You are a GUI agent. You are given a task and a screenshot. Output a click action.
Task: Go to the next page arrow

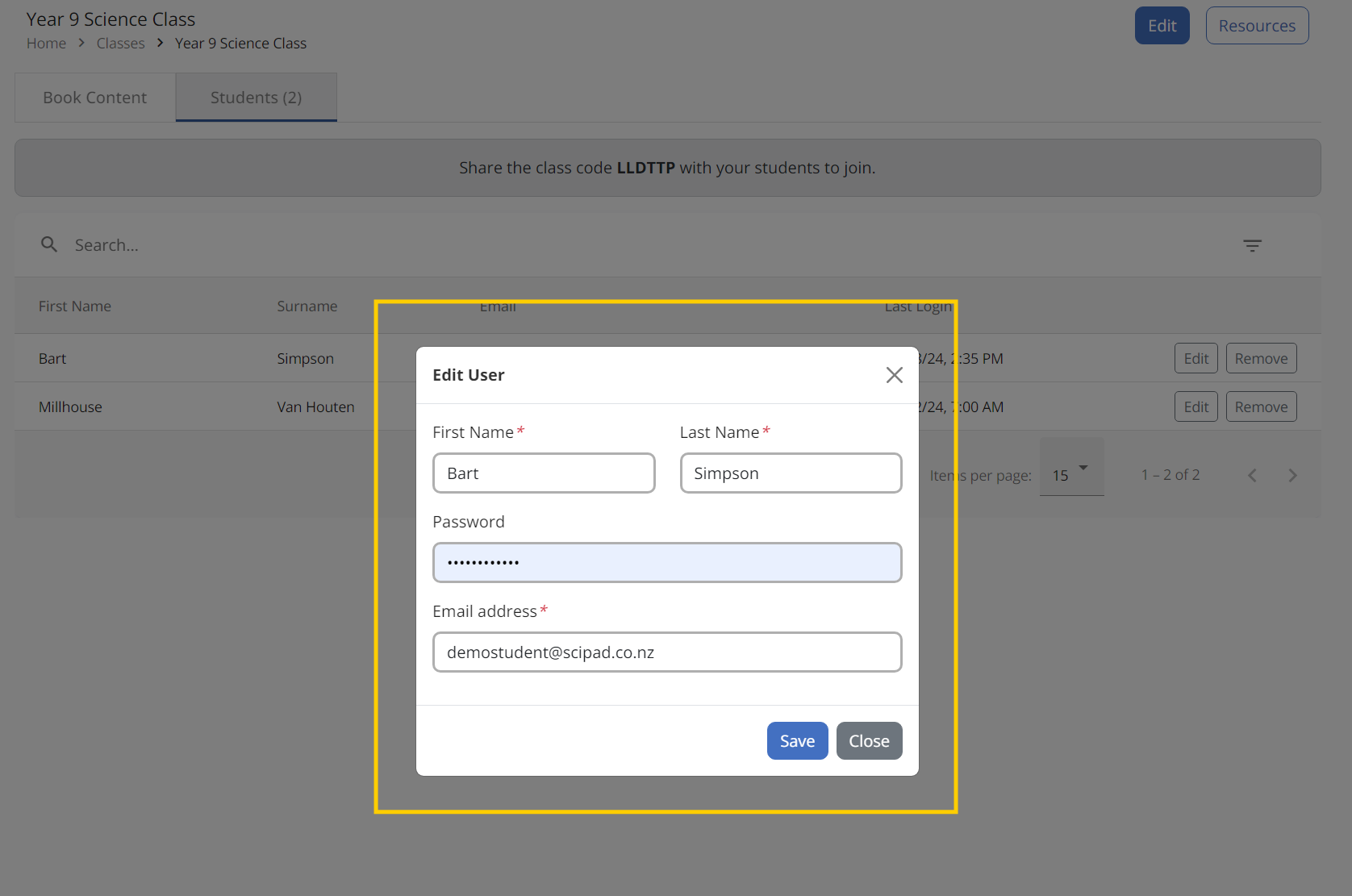coord(1292,476)
